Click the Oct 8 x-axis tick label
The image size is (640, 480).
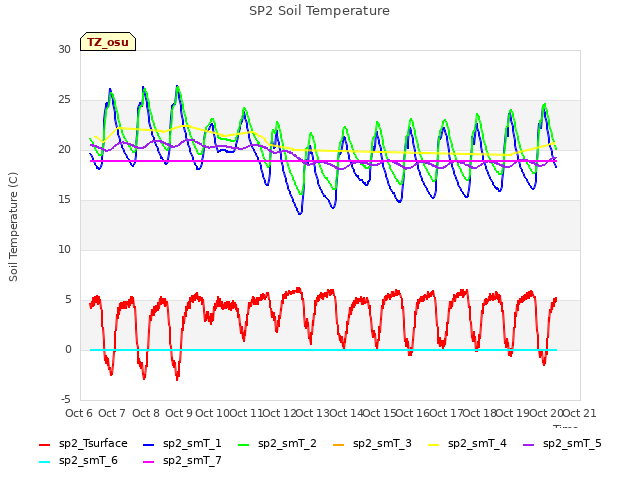[146, 413]
